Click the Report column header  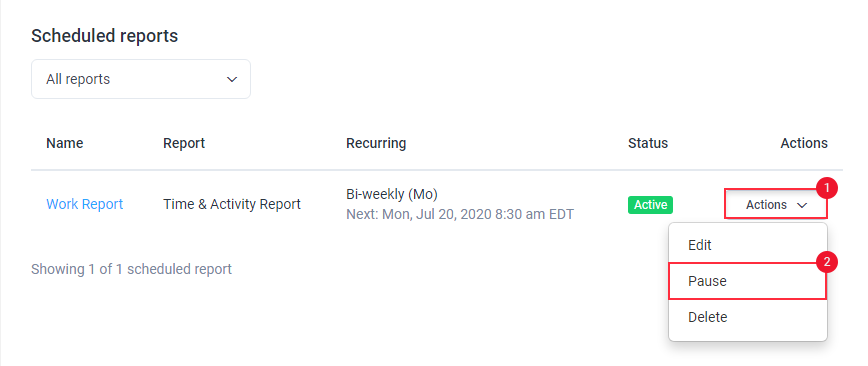[184, 143]
